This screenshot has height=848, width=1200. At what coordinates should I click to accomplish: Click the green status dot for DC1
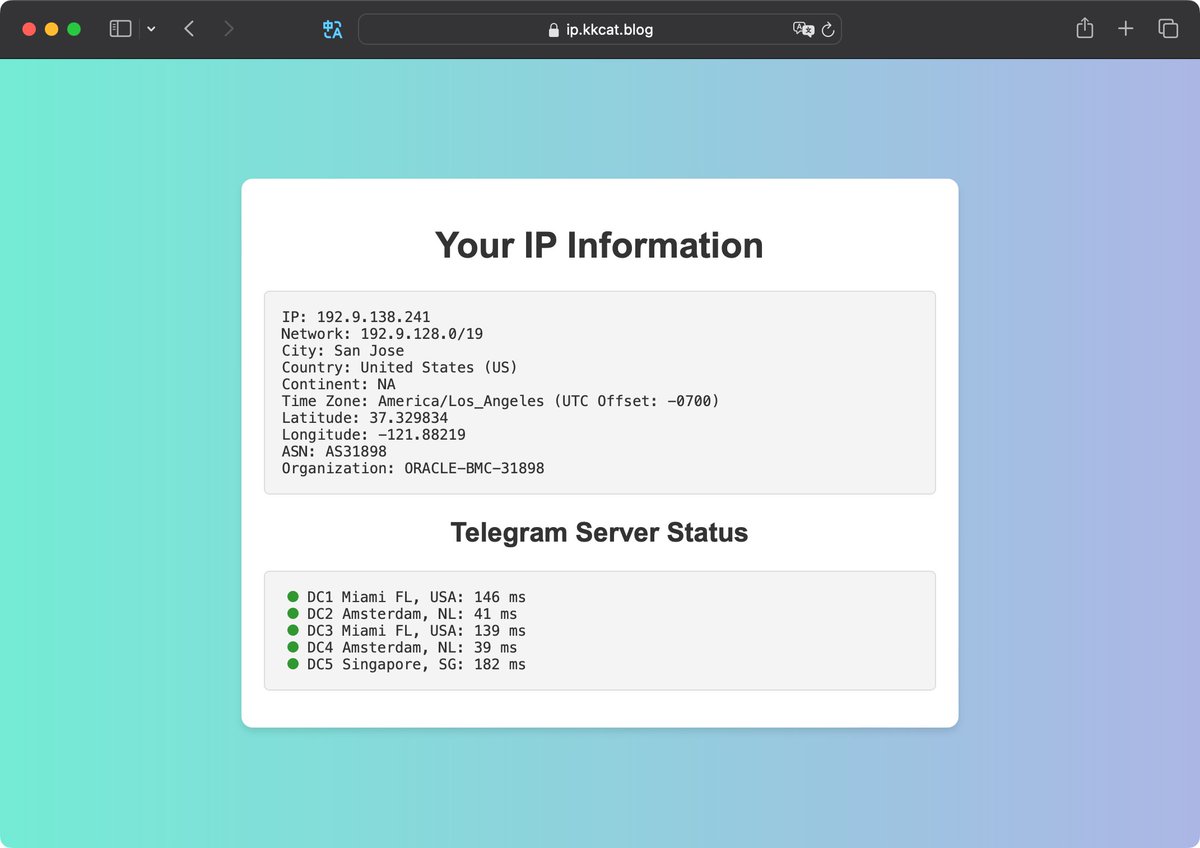293,597
